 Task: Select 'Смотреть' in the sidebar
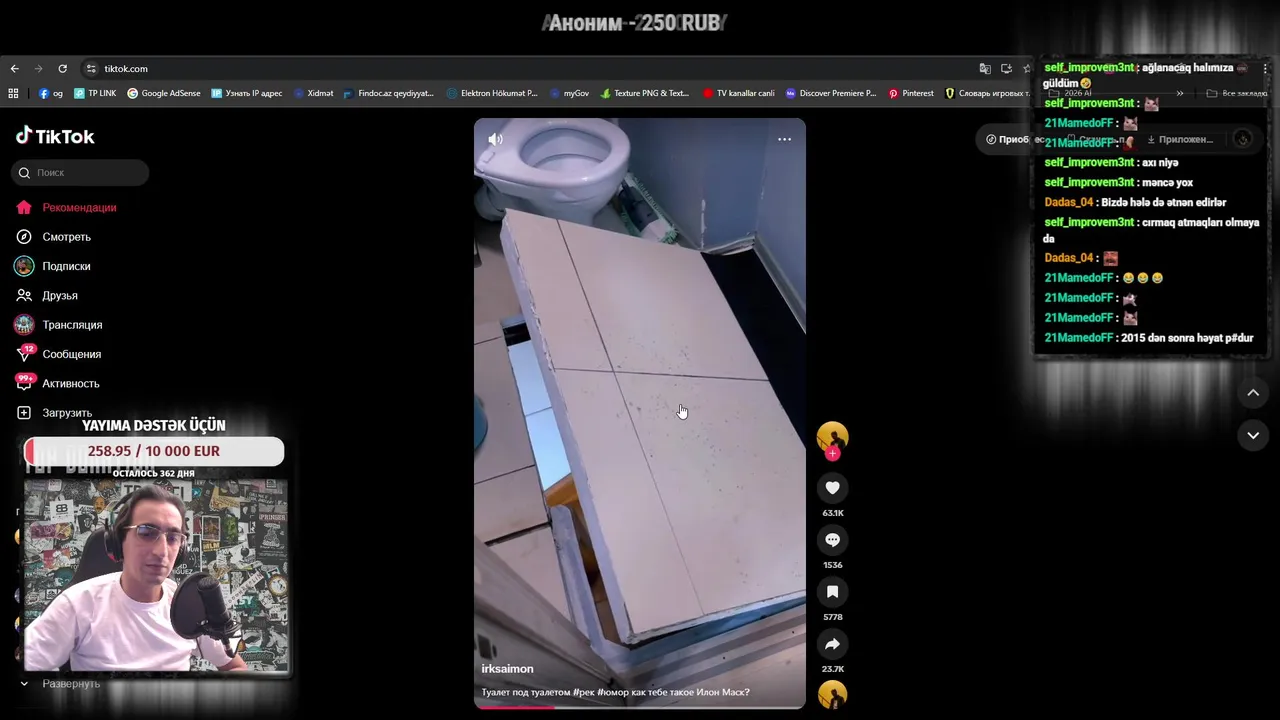[x=53, y=237]
